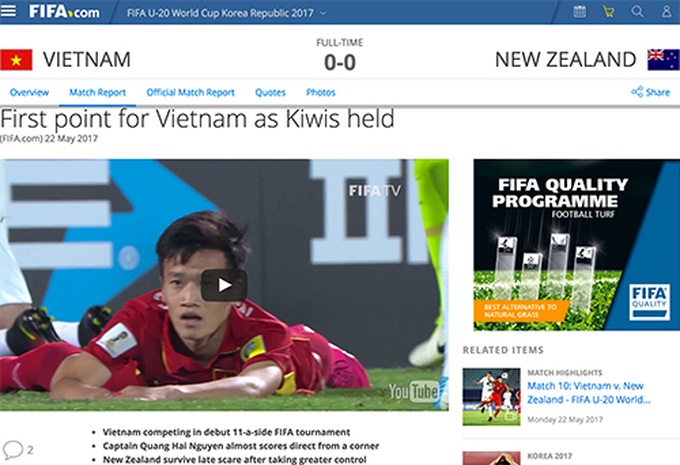This screenshot has width=680, height=465.
Task: Open the user profile icon
Action: click(667, 11)
